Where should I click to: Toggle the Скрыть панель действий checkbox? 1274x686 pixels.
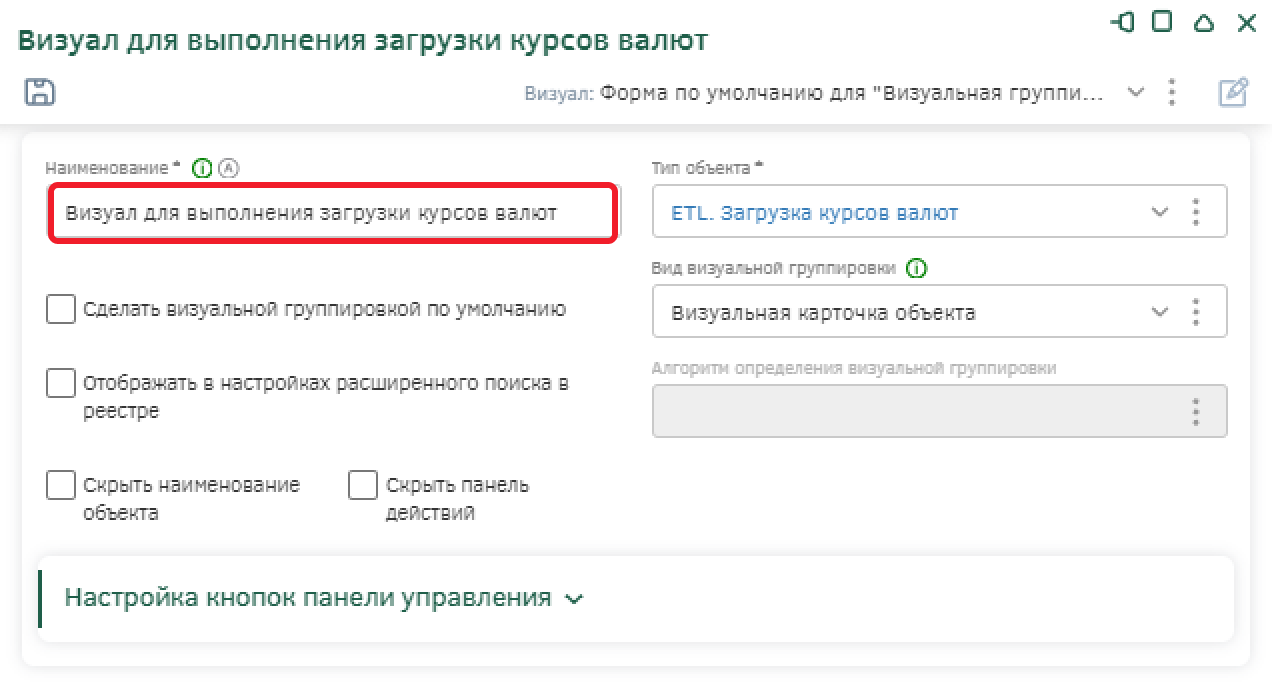click(x=362, y=485)
